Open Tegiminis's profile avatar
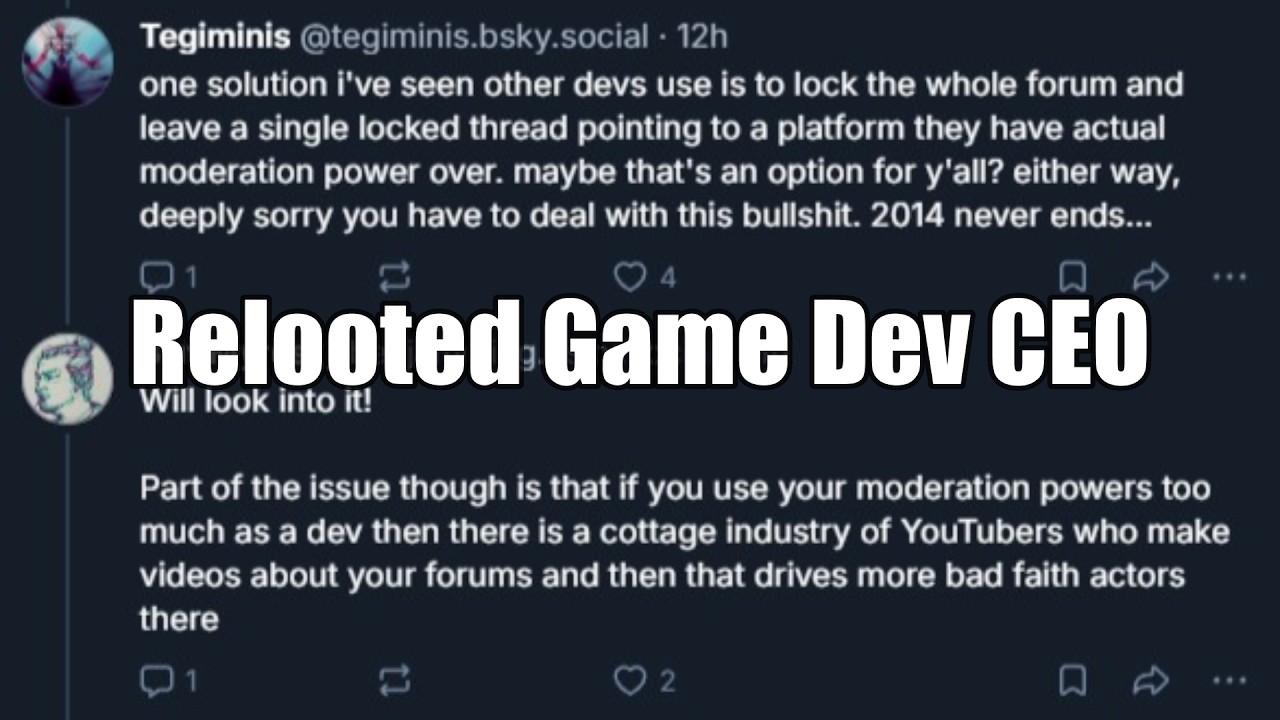The width and height of the screenshot is (1280, 720). pos(67,61)
